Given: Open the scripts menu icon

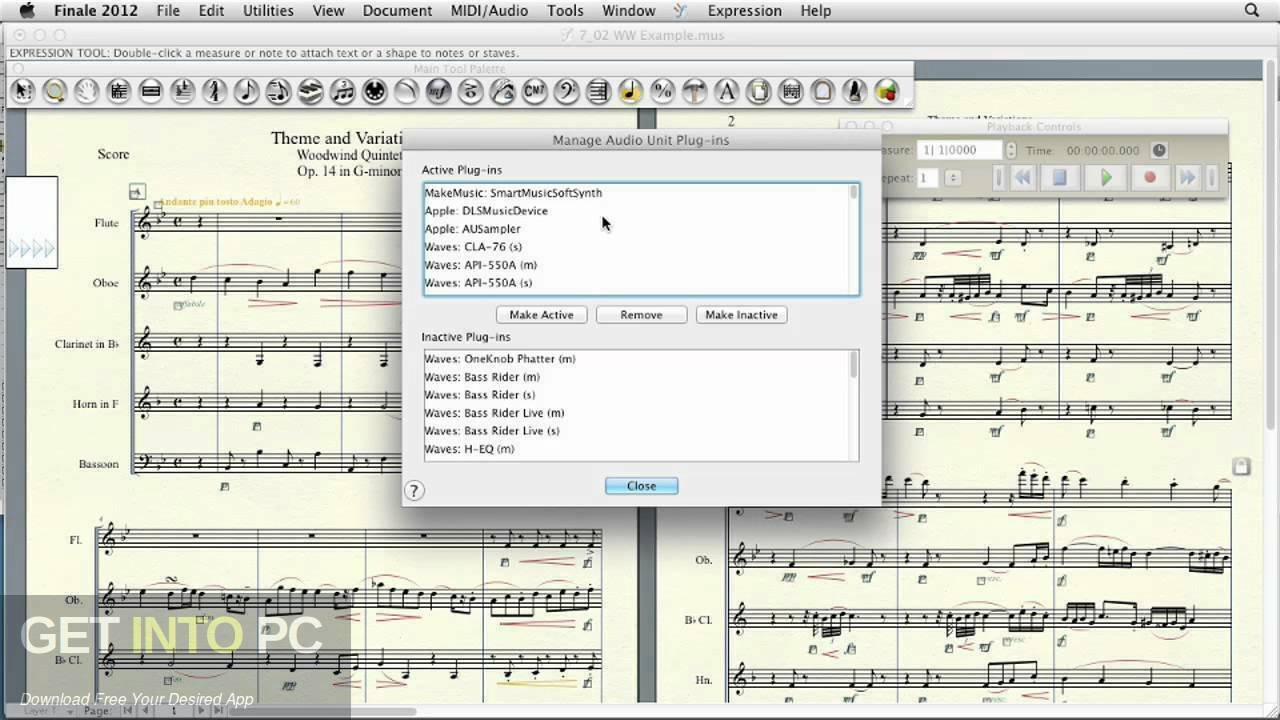Looking at the screenshot, I should [x=681, y=10].
